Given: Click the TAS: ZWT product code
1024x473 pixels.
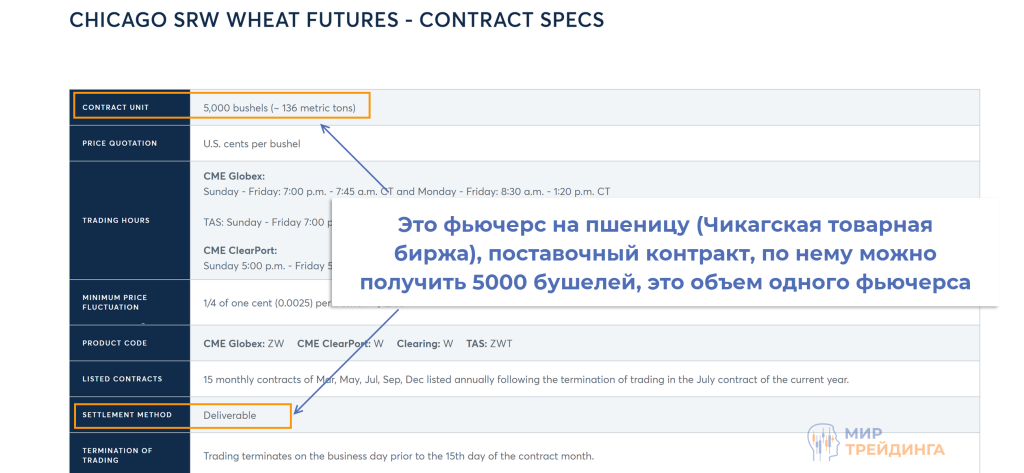Looking at the screenshot, I should 490,343.
